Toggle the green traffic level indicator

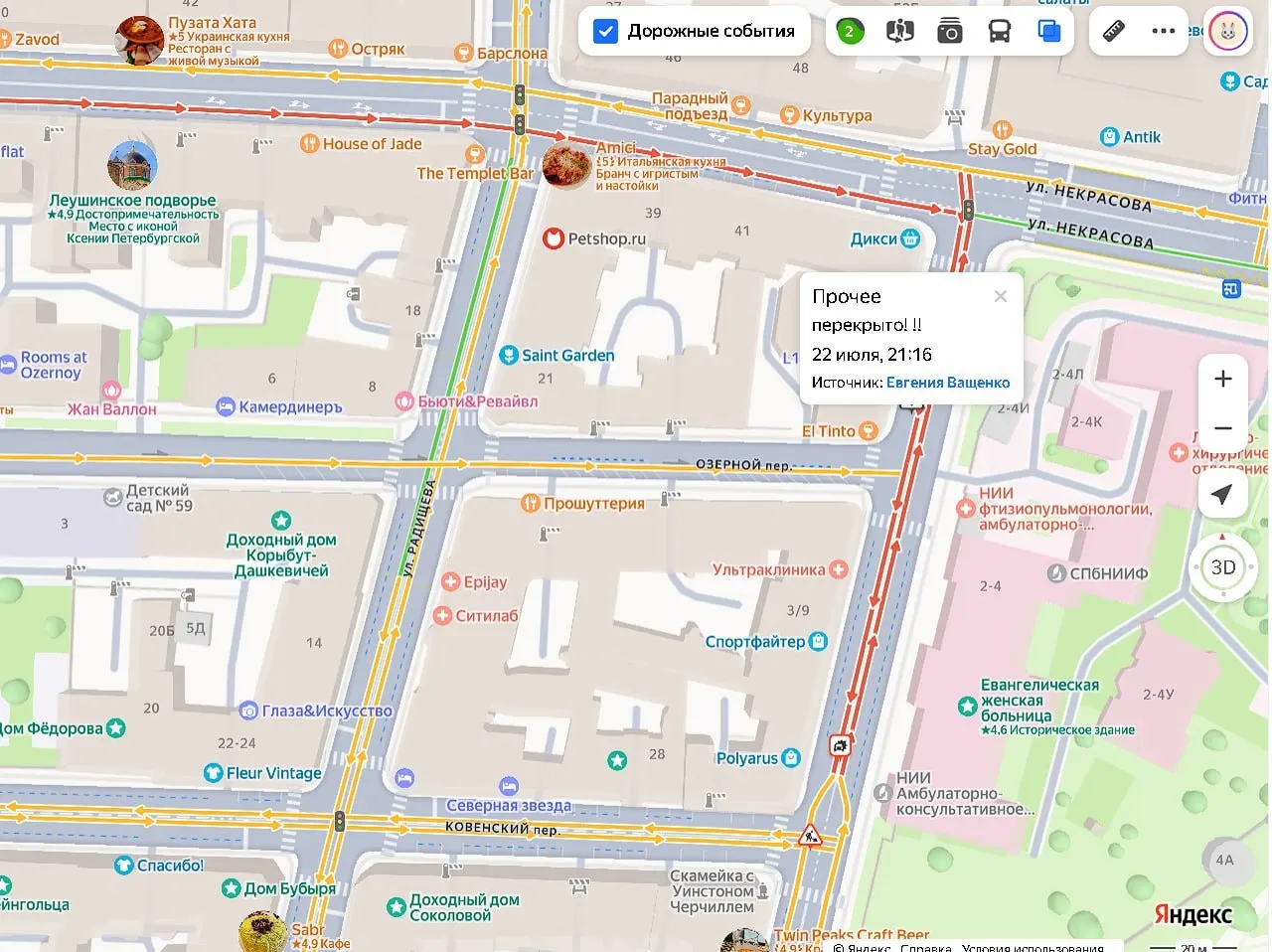tap(849, 32)
